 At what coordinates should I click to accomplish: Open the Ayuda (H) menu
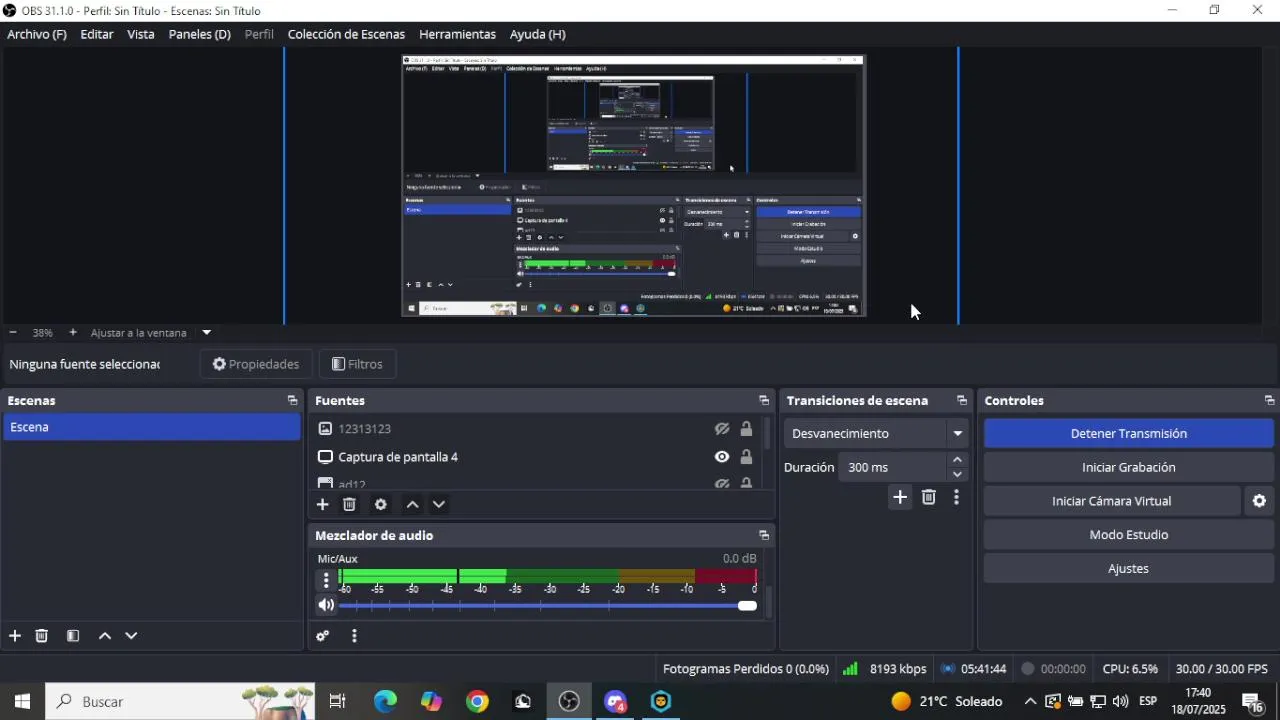point(538,34)
